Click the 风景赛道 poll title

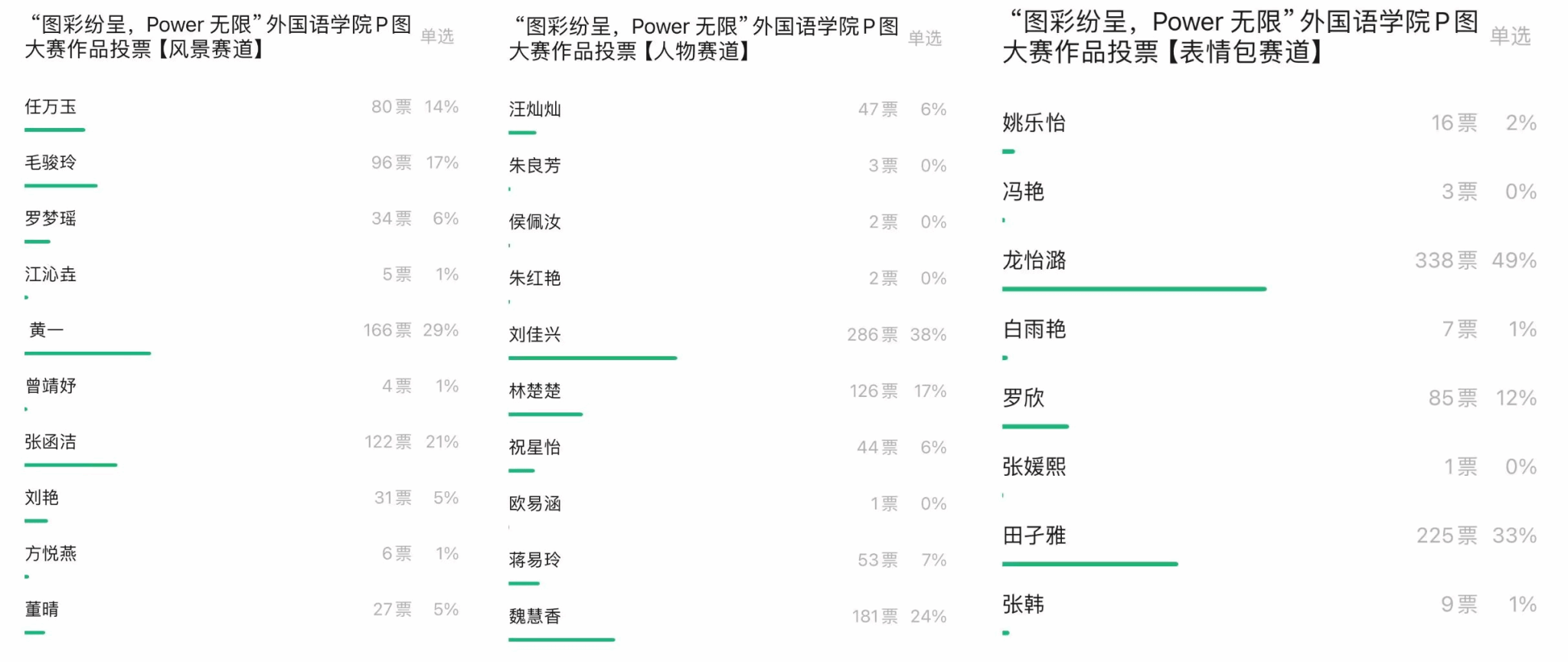(x=218, y=37)
